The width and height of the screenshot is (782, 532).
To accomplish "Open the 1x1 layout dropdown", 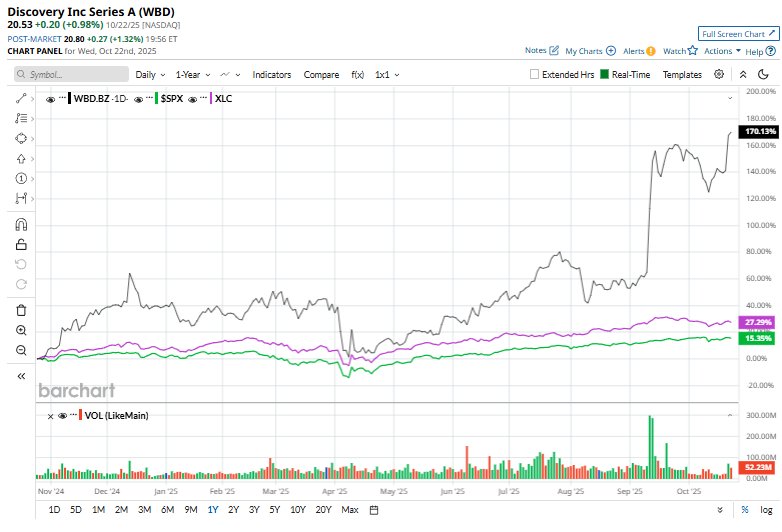I will [387, 74].
